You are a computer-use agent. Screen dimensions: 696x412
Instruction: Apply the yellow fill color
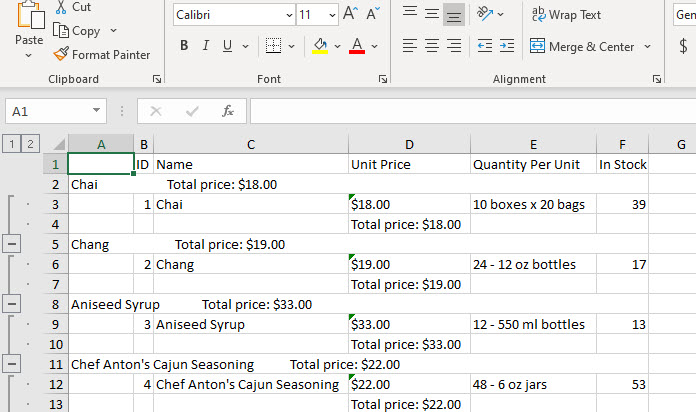(x=320, y=46)
